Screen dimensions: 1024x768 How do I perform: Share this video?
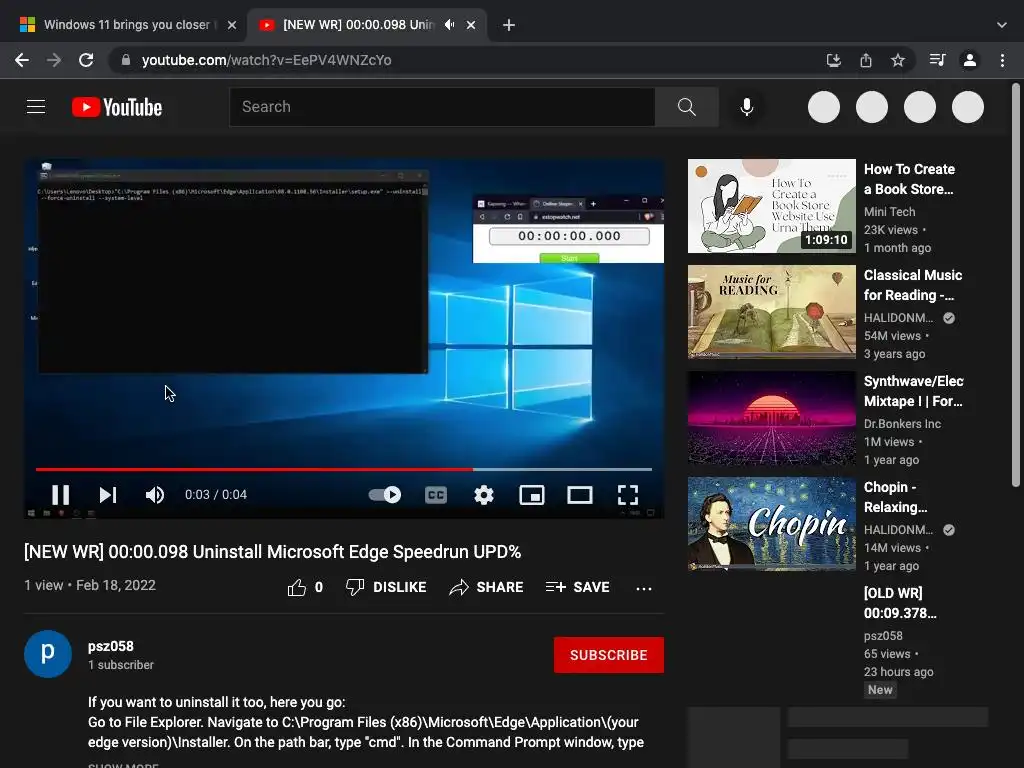point(486,587)
